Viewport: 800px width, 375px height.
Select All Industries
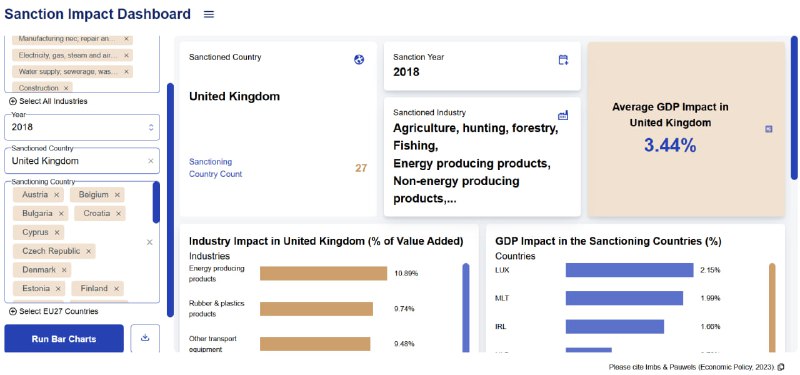click(48, 101)
